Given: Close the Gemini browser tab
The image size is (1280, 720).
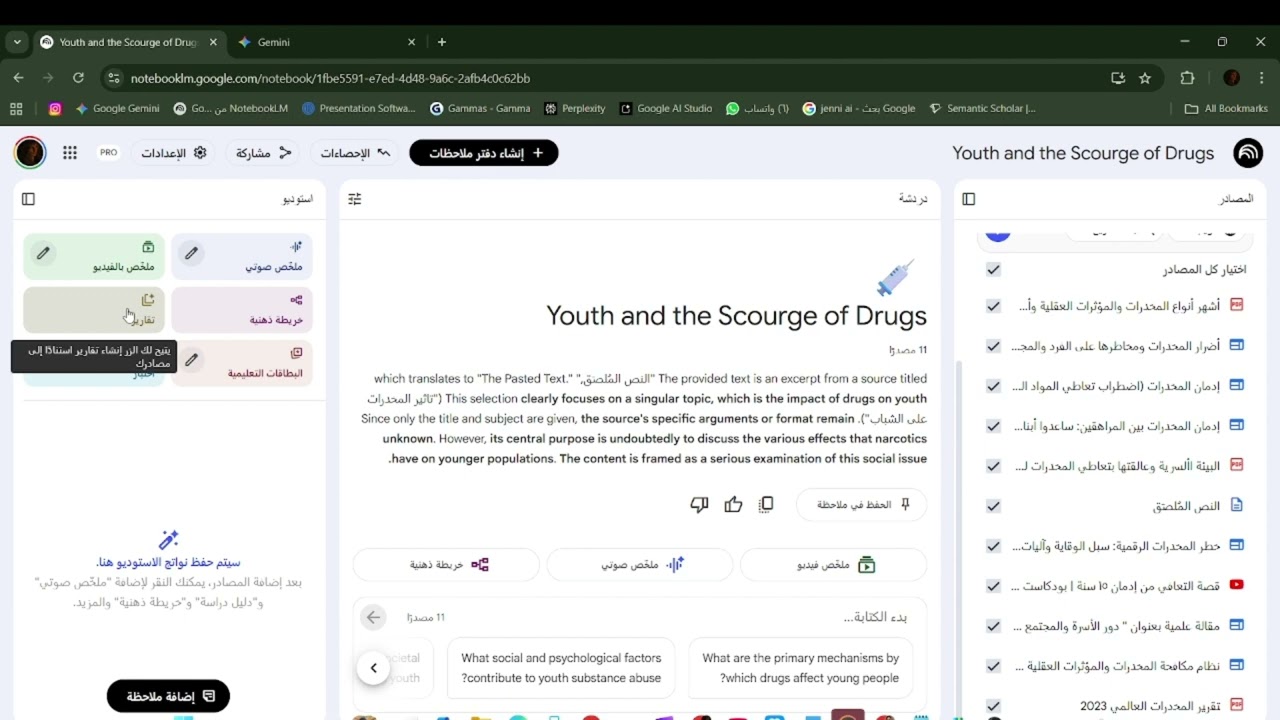Looking at the screenshot, I should [411, 42].
